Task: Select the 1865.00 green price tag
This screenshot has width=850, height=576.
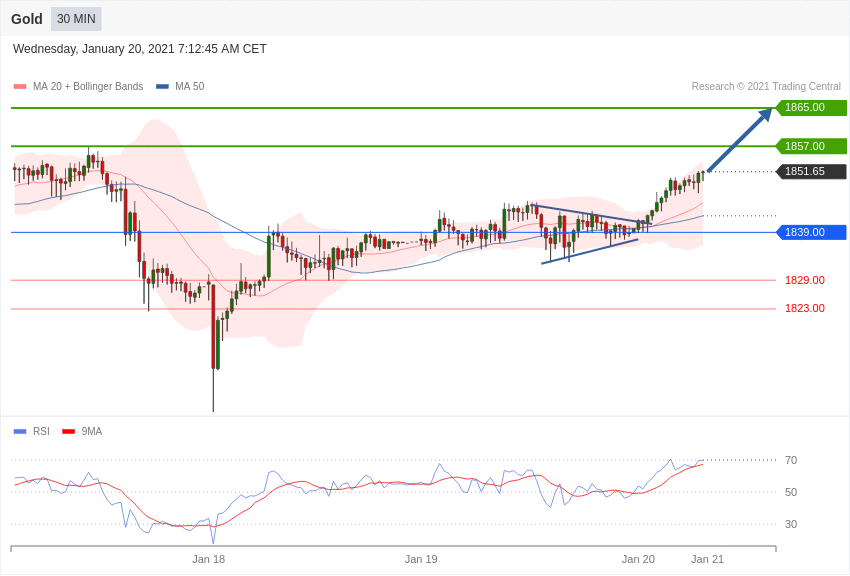Action: pos(811,107)
